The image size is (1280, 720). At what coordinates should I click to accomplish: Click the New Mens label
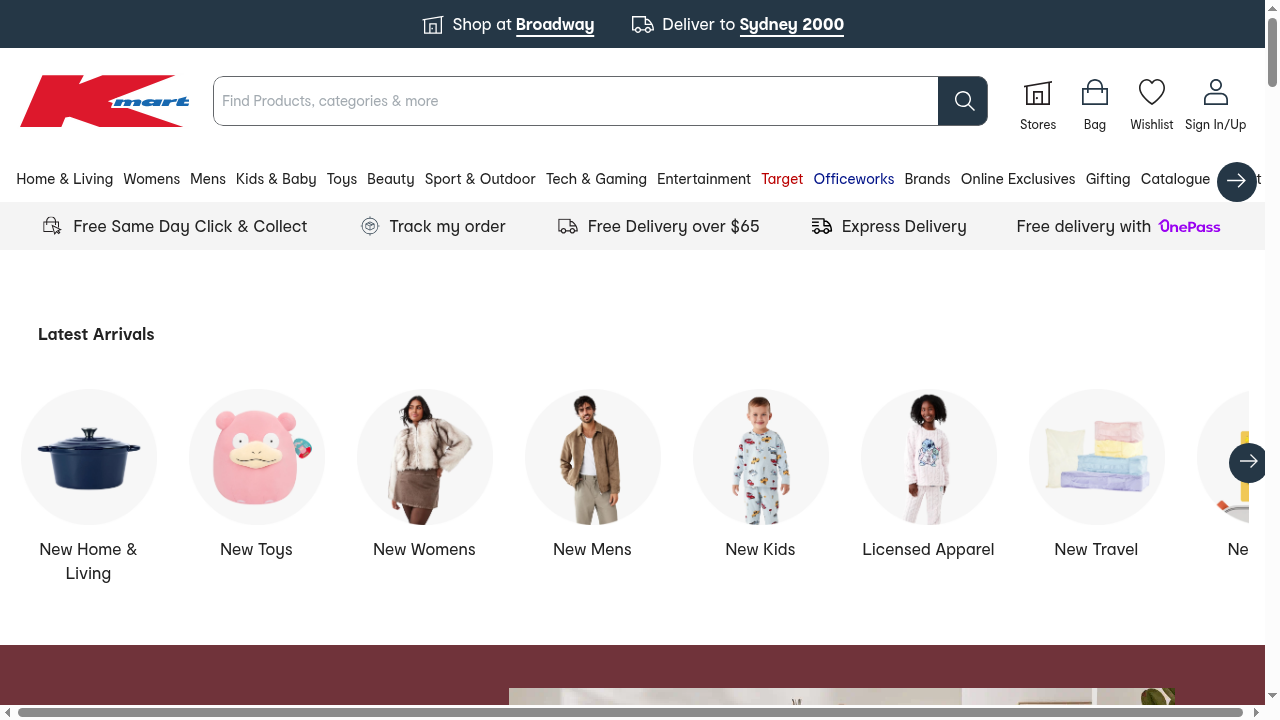[x=592, y=549]
